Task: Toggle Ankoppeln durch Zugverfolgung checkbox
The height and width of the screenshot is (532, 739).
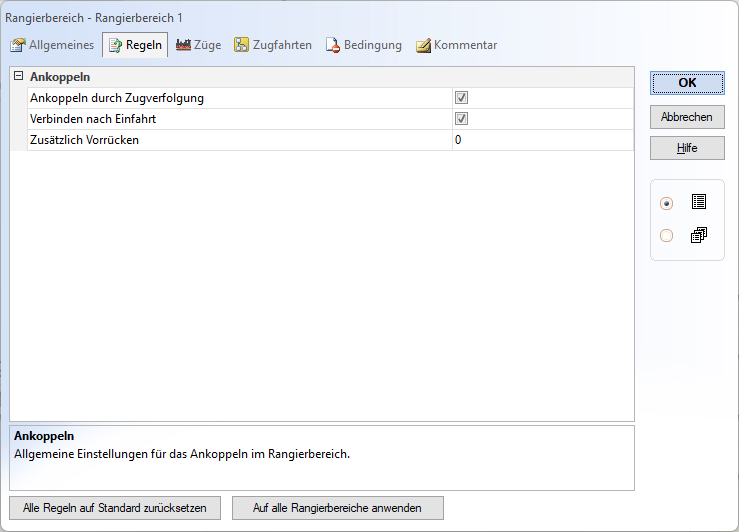Action: point(462,98)
